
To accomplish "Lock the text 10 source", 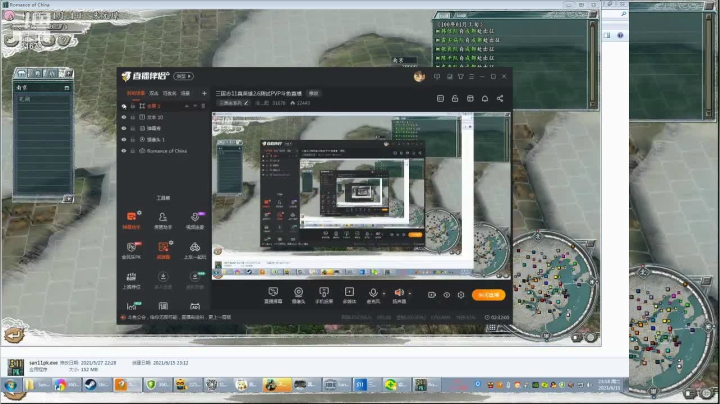I will point(133,117).
